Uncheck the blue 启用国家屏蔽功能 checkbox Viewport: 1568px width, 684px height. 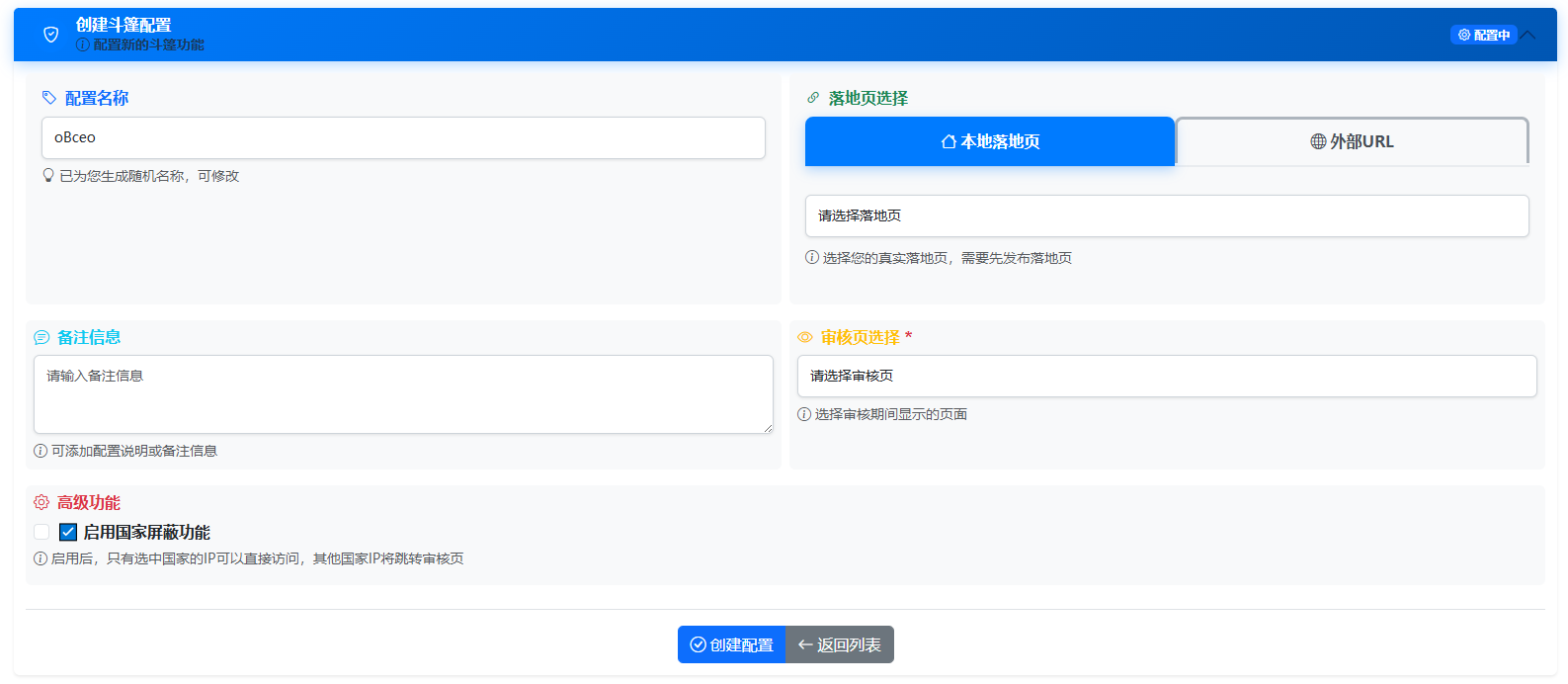pyautogui.click(x=68, y=532)
